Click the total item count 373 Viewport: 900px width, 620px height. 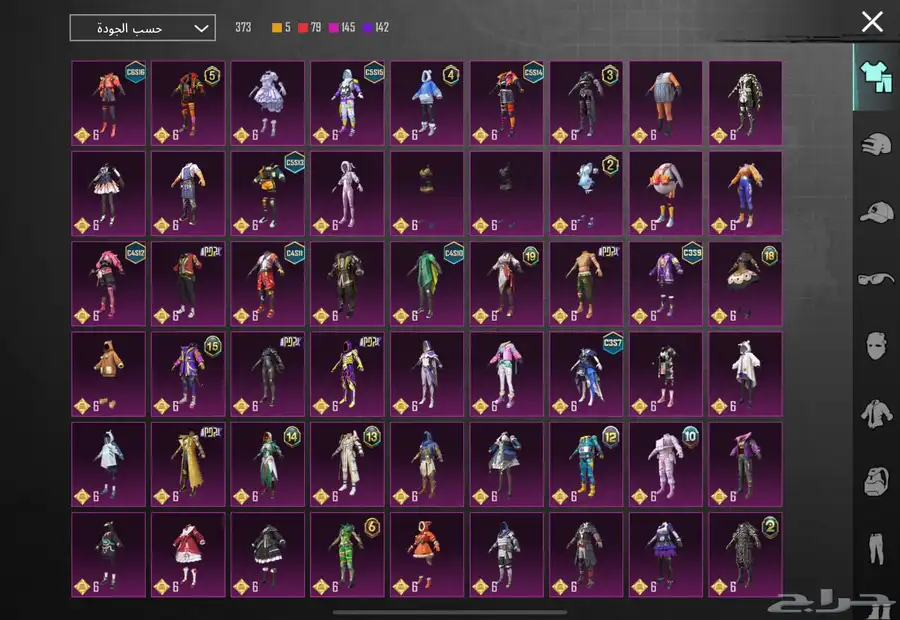(243, 28)
